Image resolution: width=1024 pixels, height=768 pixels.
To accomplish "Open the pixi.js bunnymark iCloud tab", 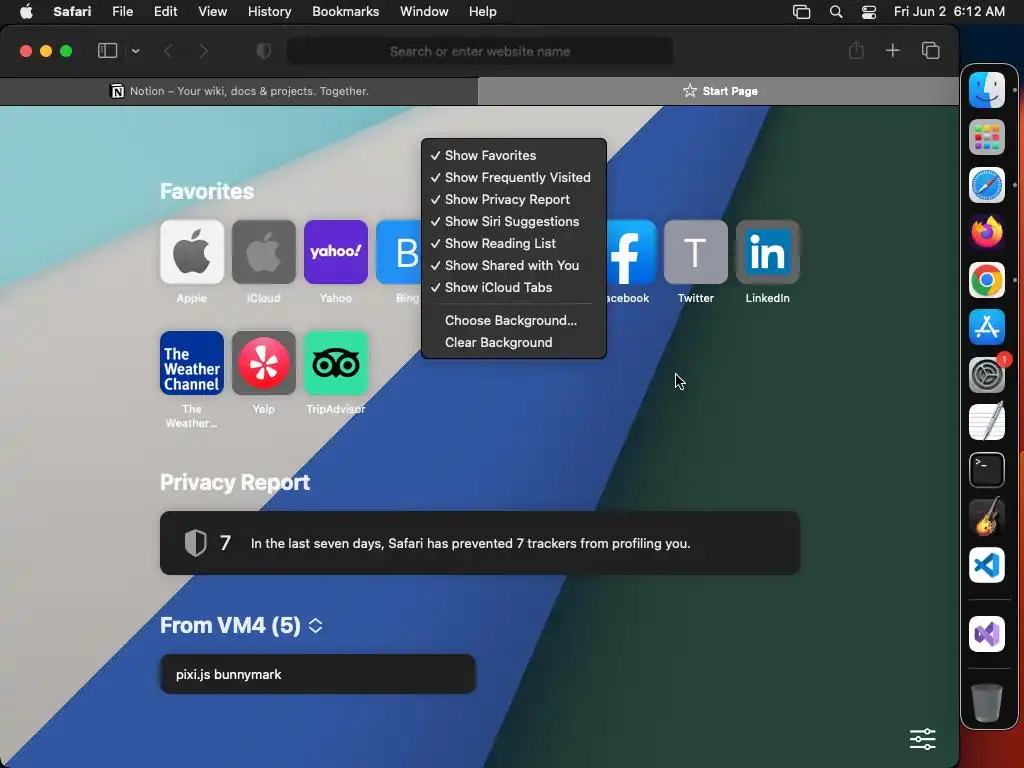I will 318,675.
